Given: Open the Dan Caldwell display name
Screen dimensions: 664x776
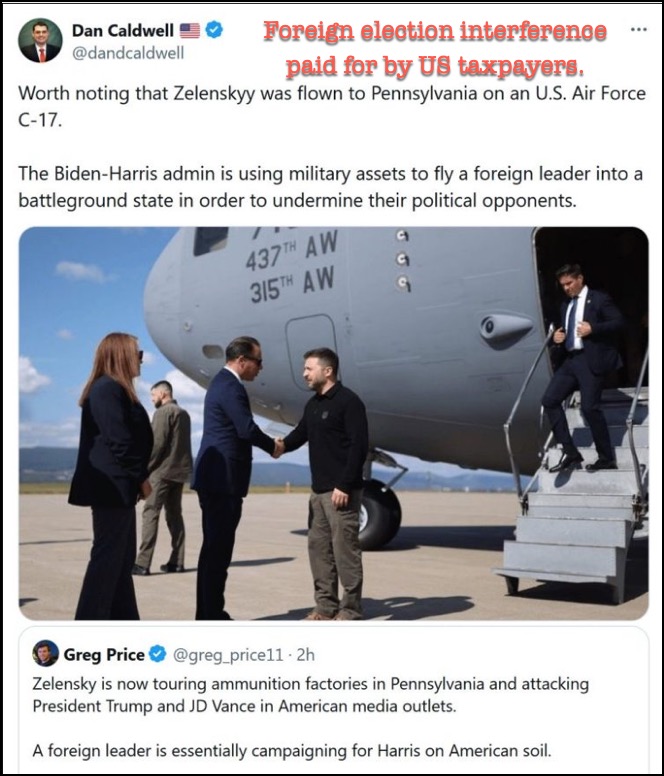Looking at the screenshot, I should pyautogui.click(x=123, y=31).
